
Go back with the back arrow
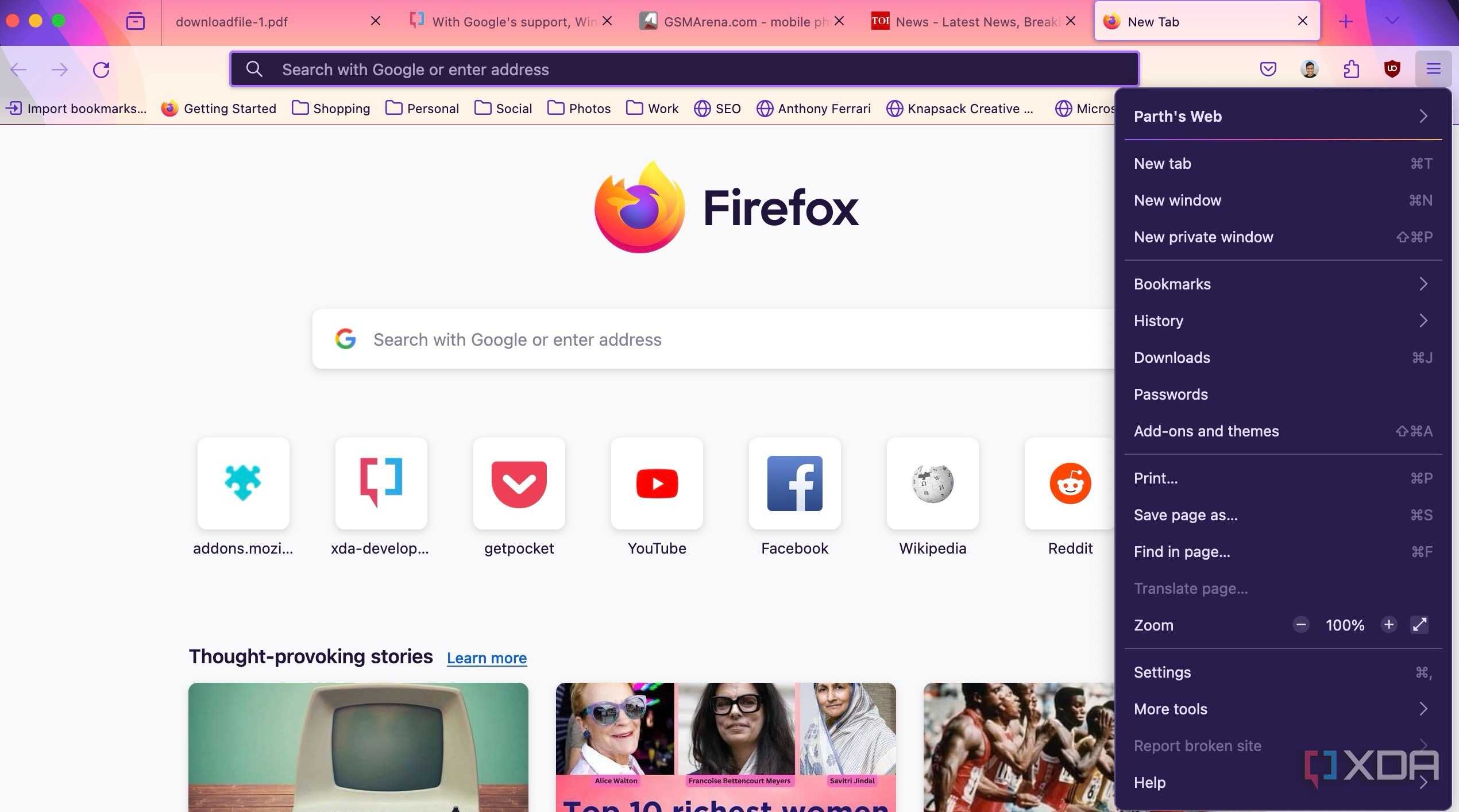click(18, 70)
